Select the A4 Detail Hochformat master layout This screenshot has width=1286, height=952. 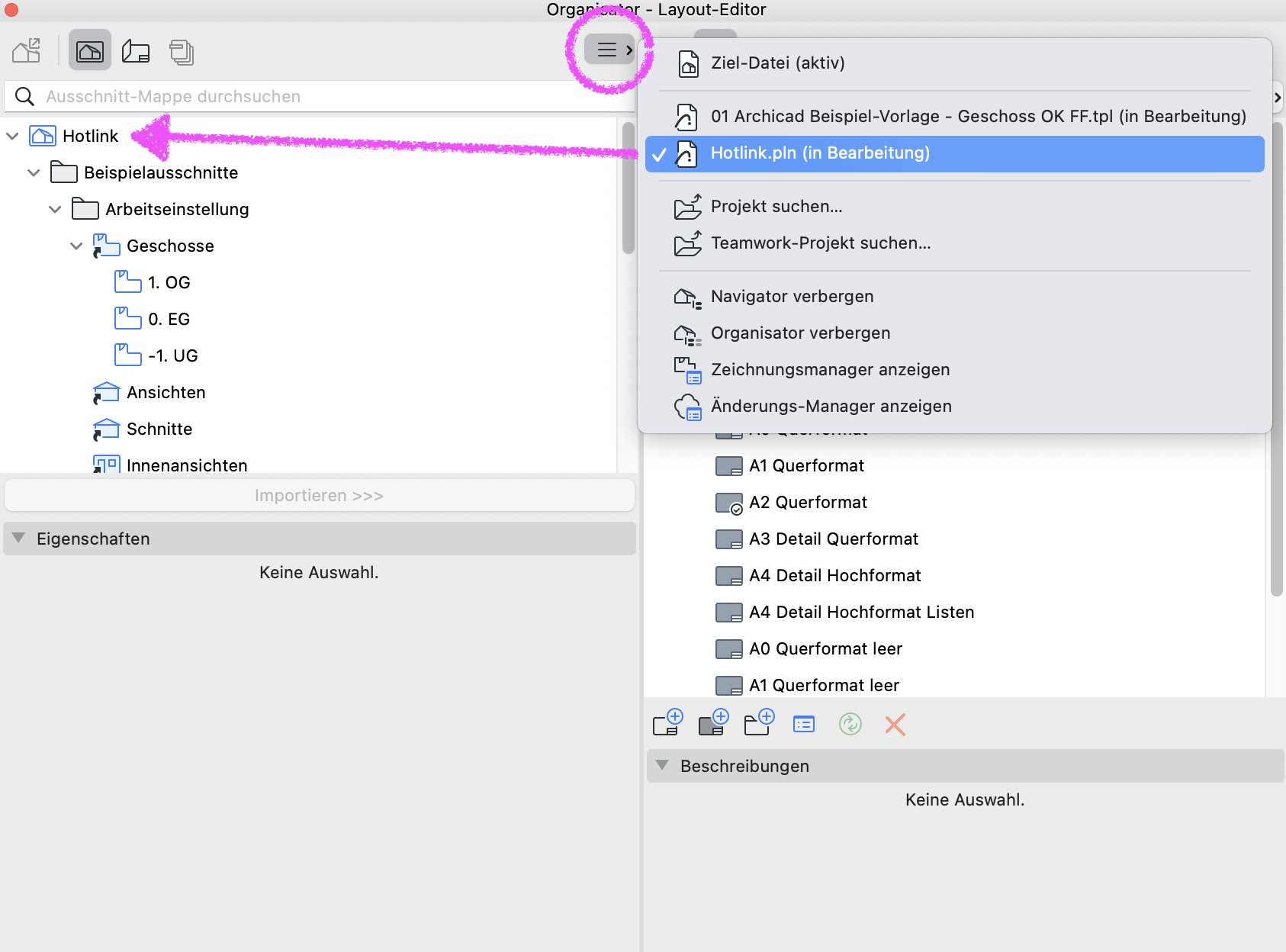click(x=818, y=575)
